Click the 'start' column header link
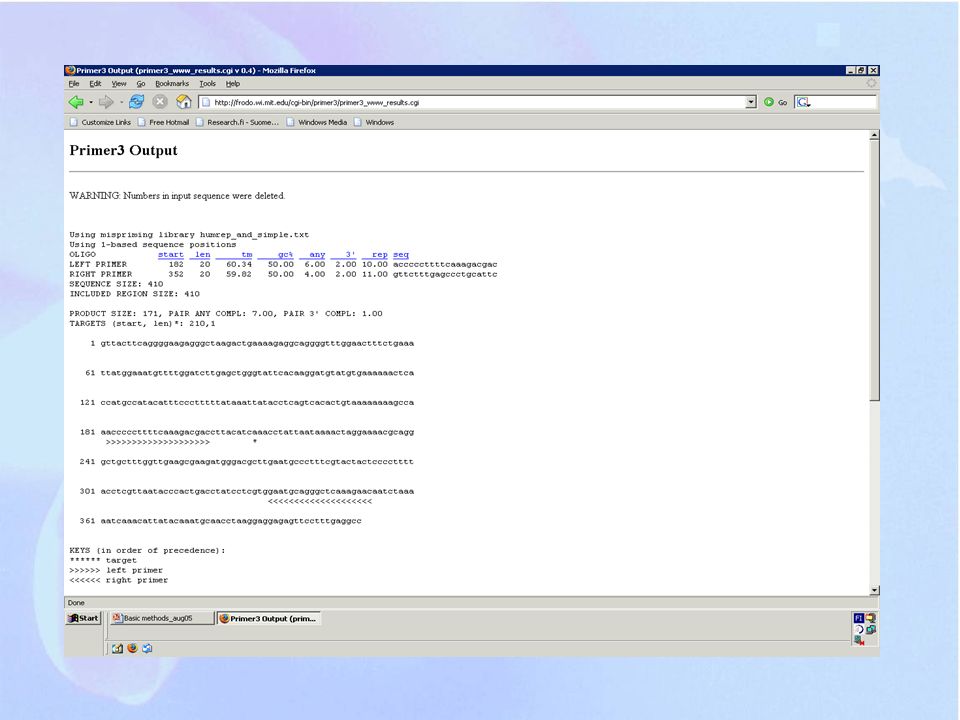The height and width of the screenshot is (720, 960). (171, 255)
